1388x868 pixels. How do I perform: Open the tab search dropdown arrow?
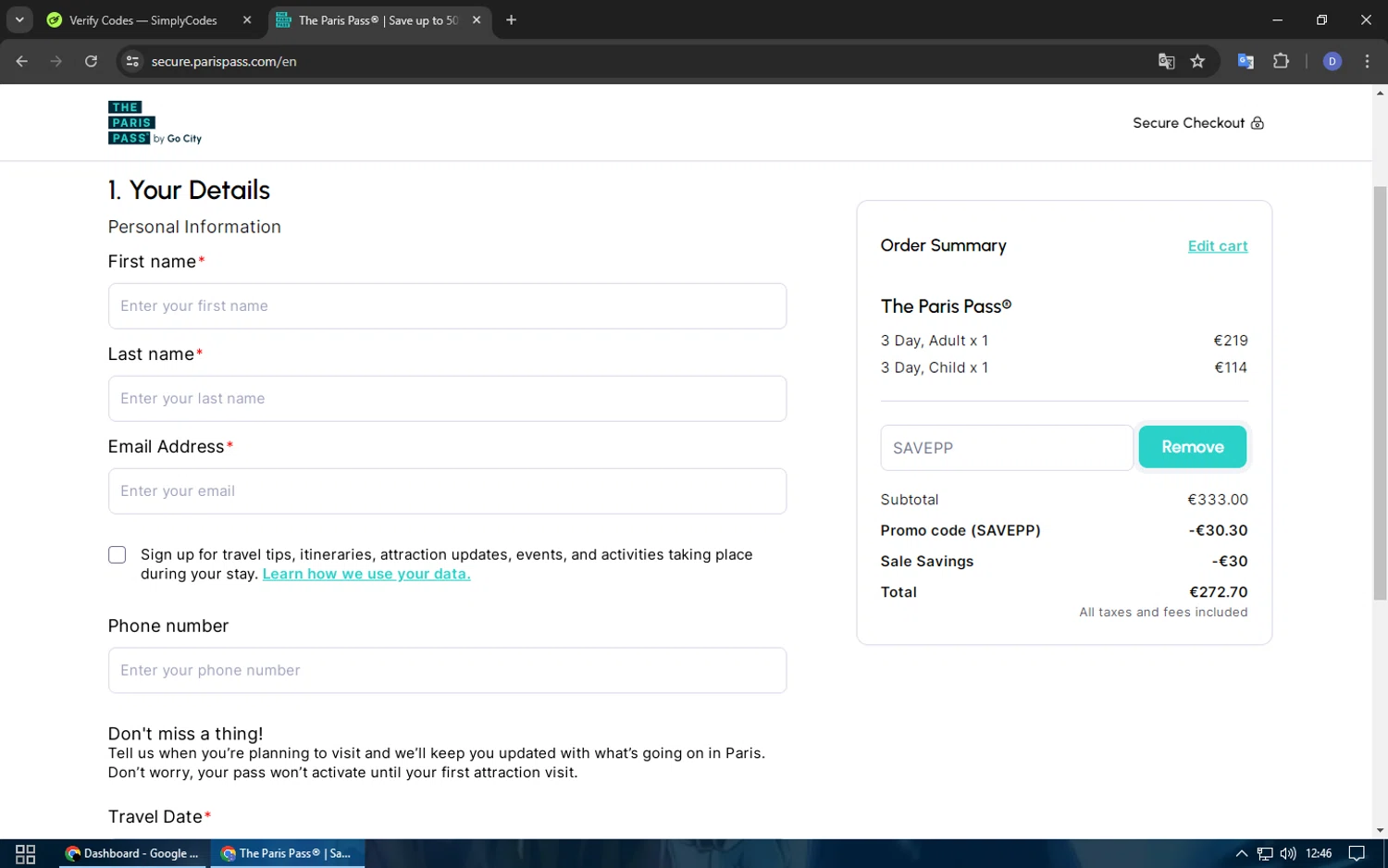[x=19, y=19]
